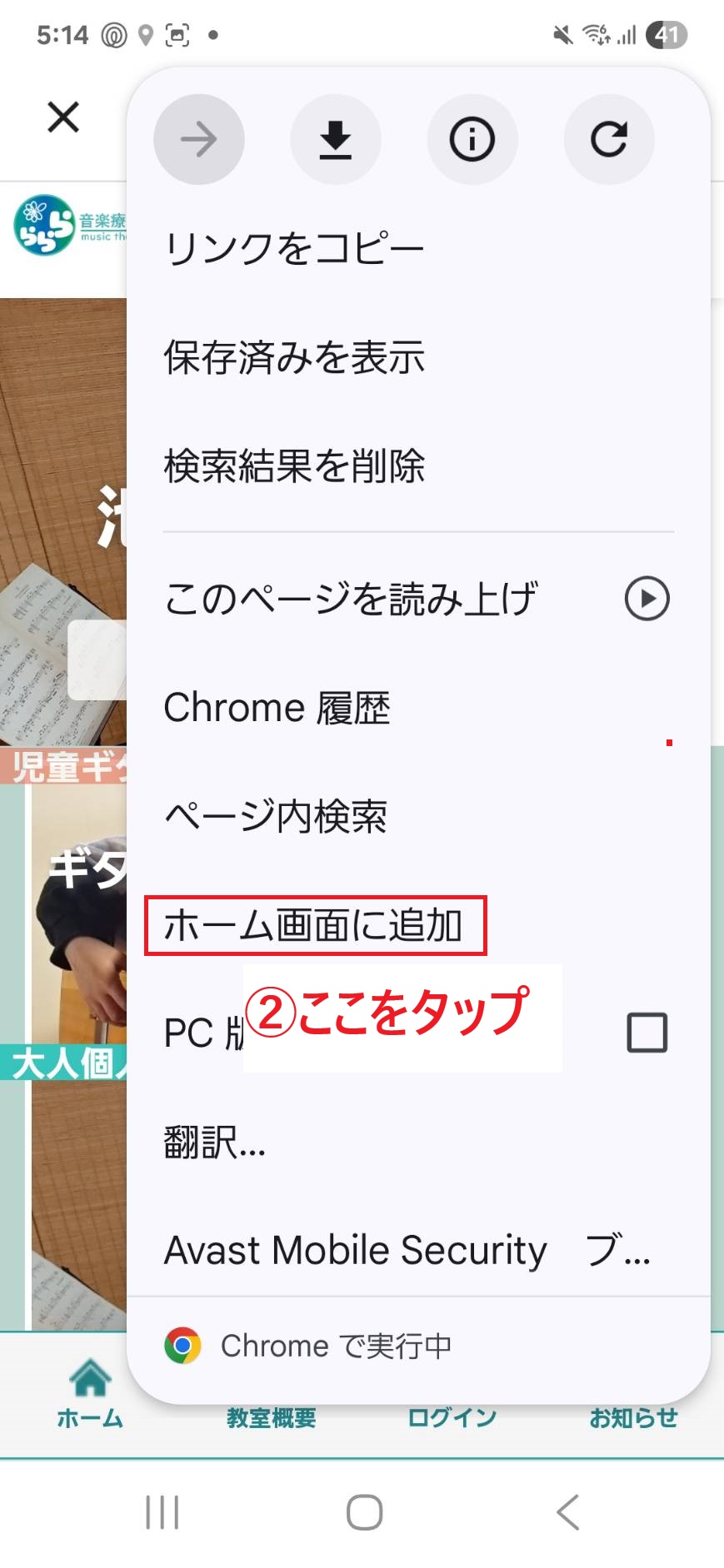Select リンクをコピー menu item
This screenshot has width=724, height=1568.
[418, 248]
